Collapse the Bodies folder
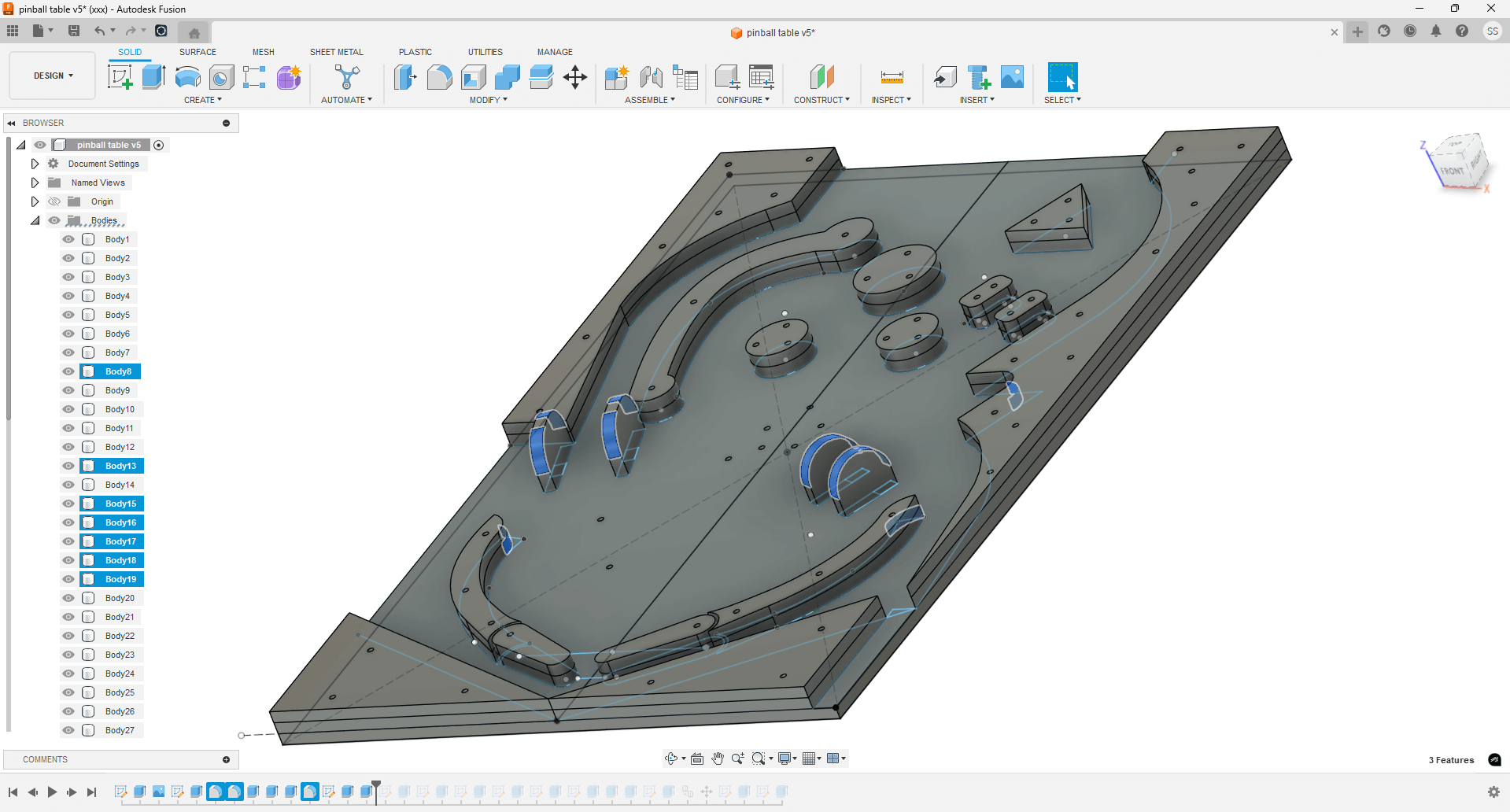 (x=35, y=220)
